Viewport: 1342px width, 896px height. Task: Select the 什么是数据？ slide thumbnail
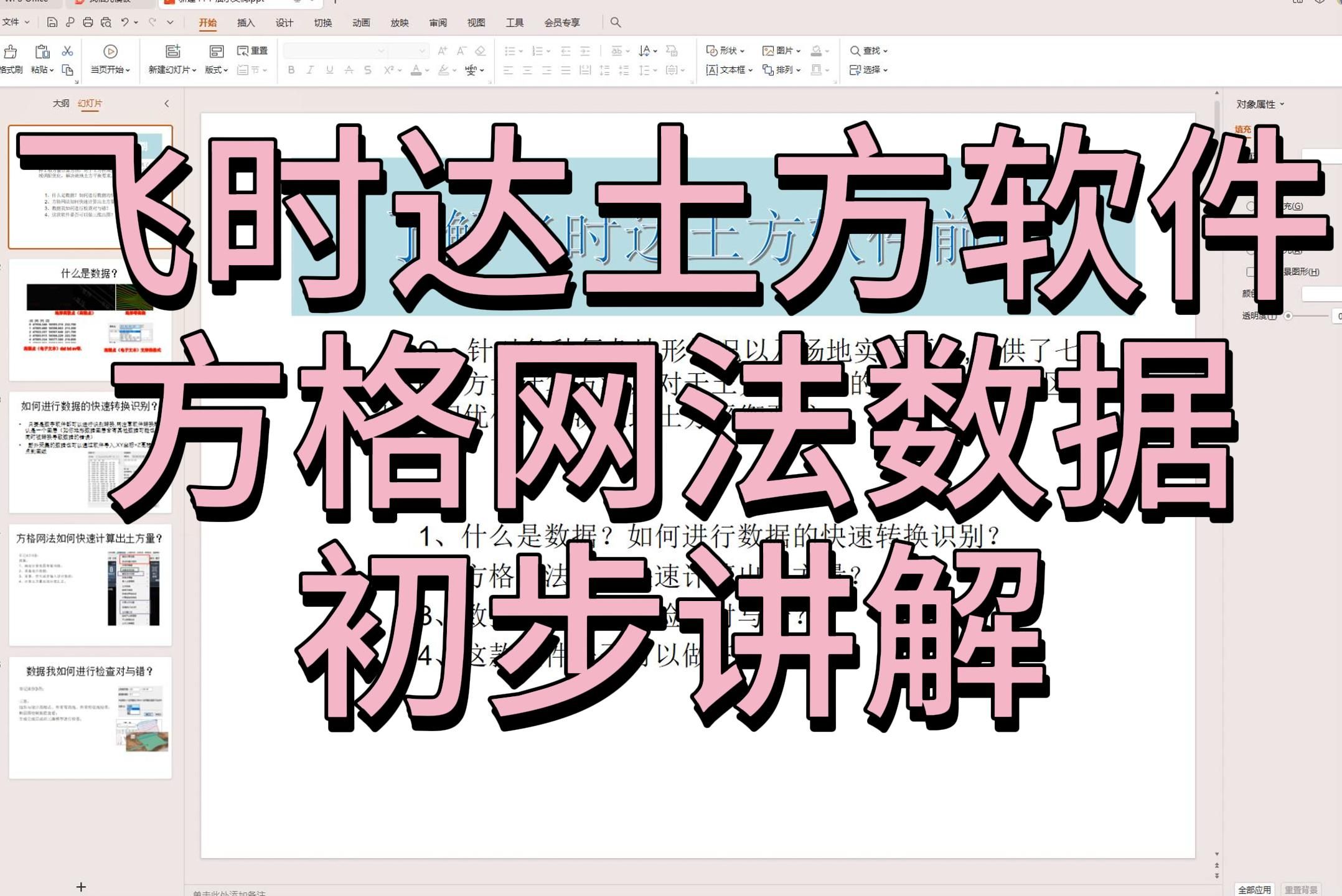click(x=90, y=320)
